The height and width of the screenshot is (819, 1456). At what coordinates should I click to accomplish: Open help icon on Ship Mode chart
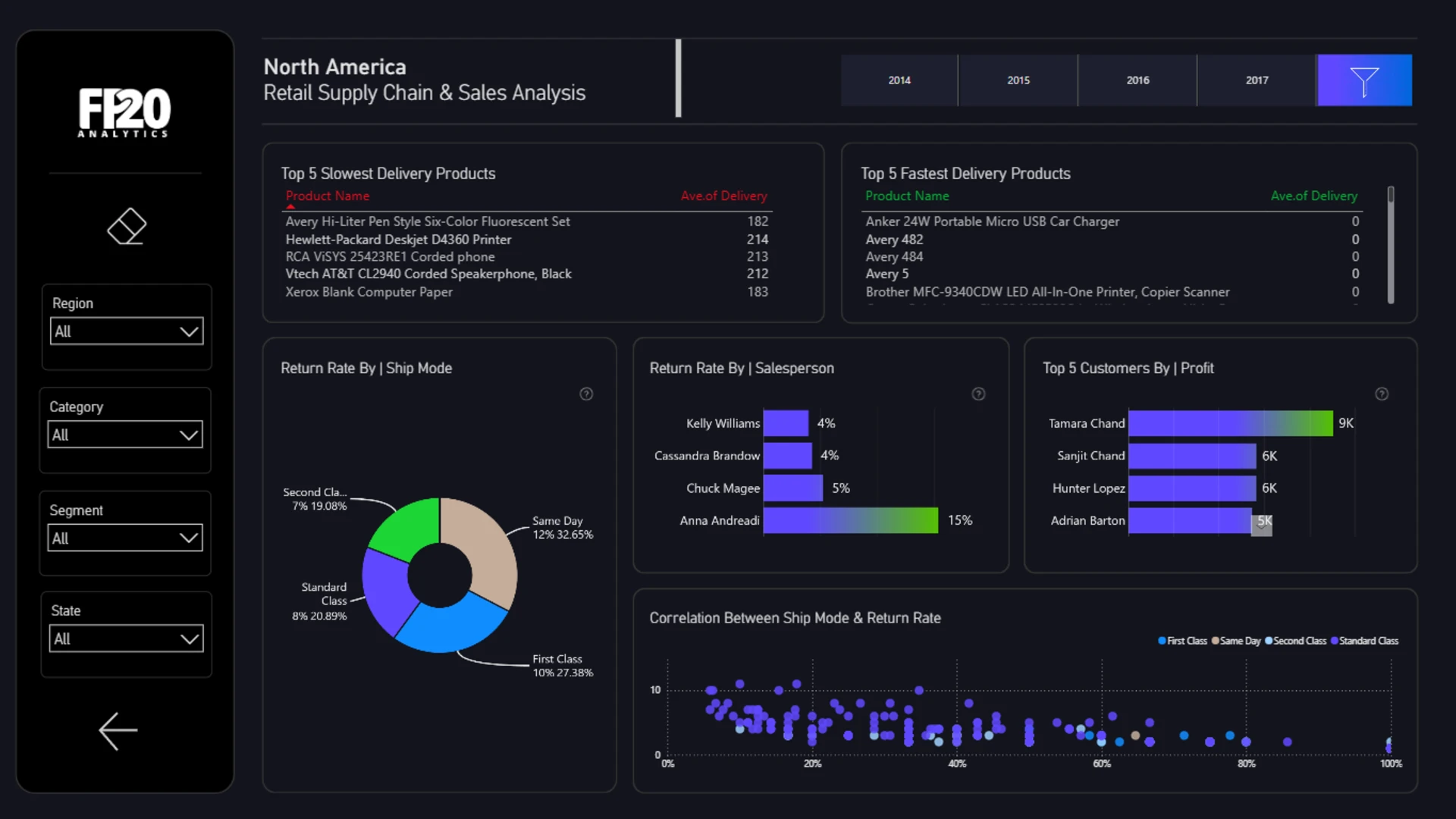tap(586, 394)
